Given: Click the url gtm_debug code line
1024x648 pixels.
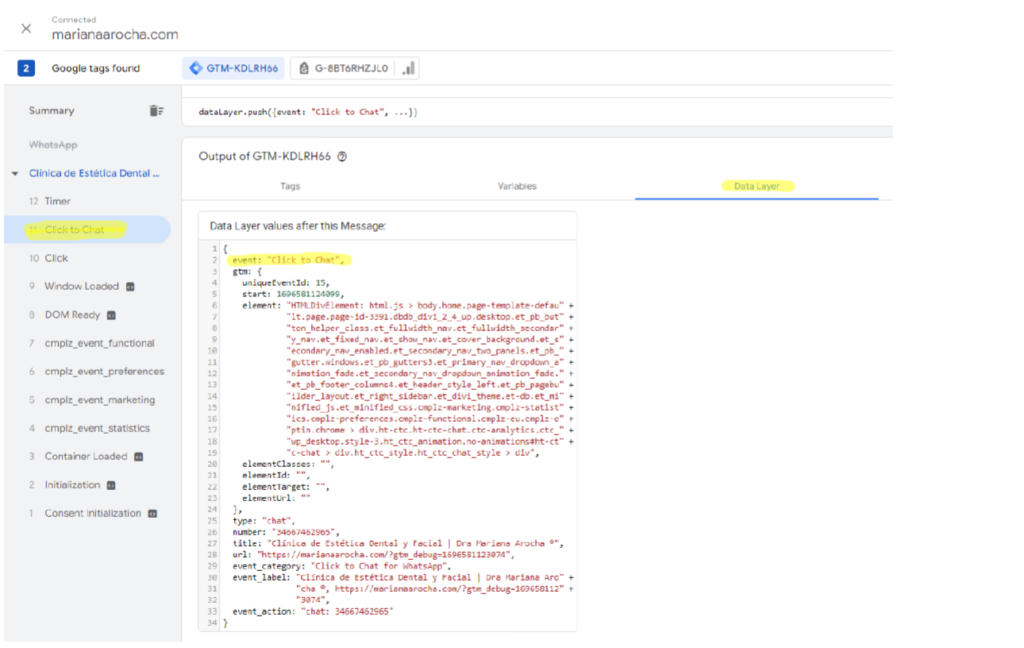Looking at the screenshot, I should (374, 555).
